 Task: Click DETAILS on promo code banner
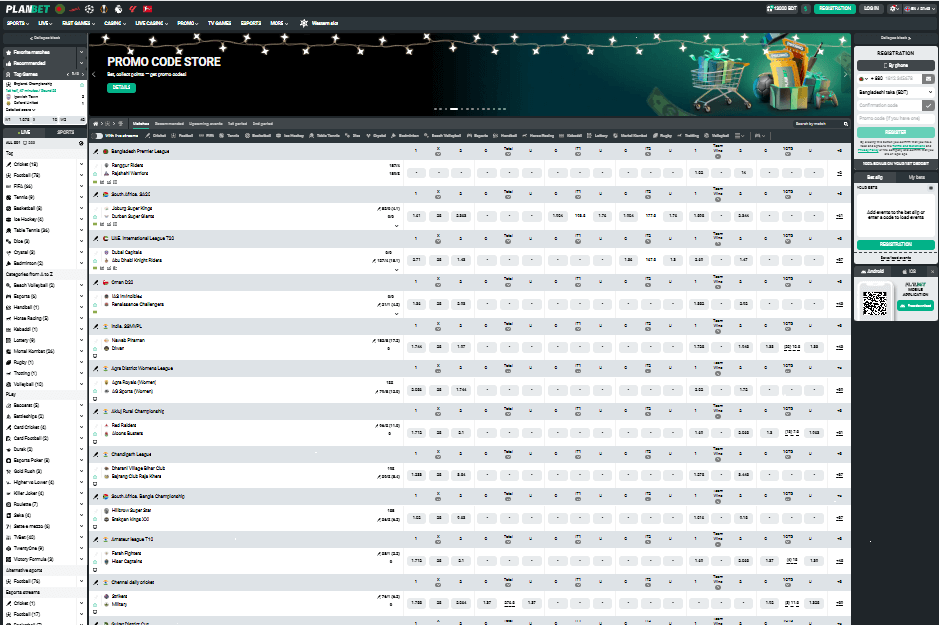(121, 87)
